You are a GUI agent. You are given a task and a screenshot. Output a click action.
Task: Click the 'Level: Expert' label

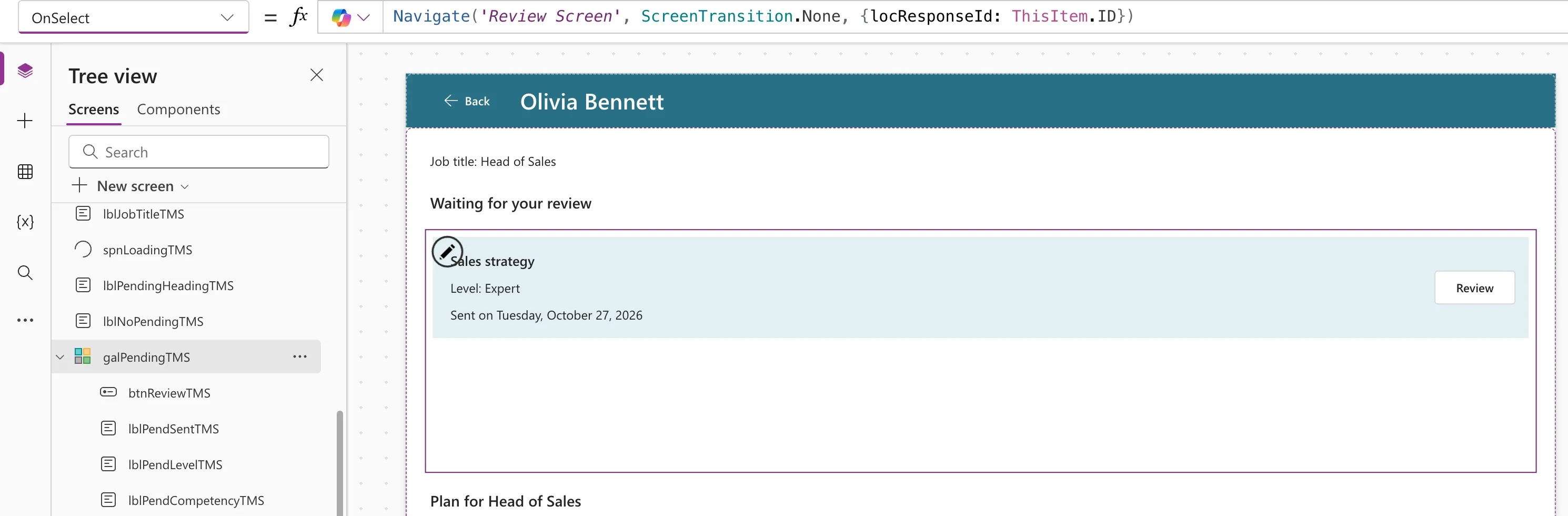pyautogui.click(x=485, y=288)
